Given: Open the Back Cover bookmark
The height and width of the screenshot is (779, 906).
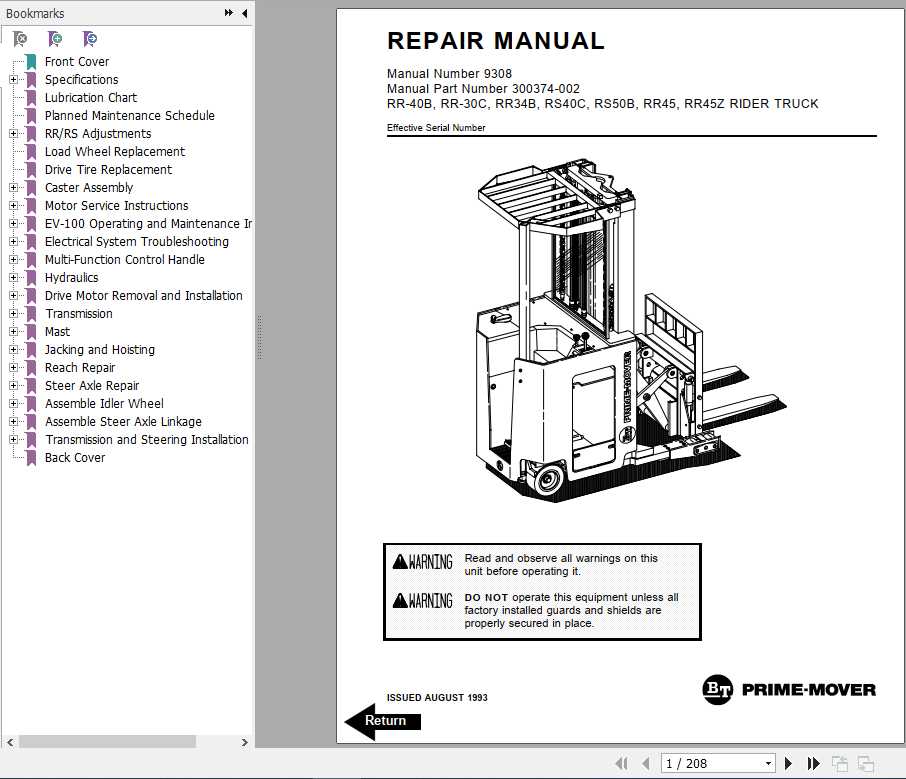Looking at the screenshot, I should click(74, 457).
